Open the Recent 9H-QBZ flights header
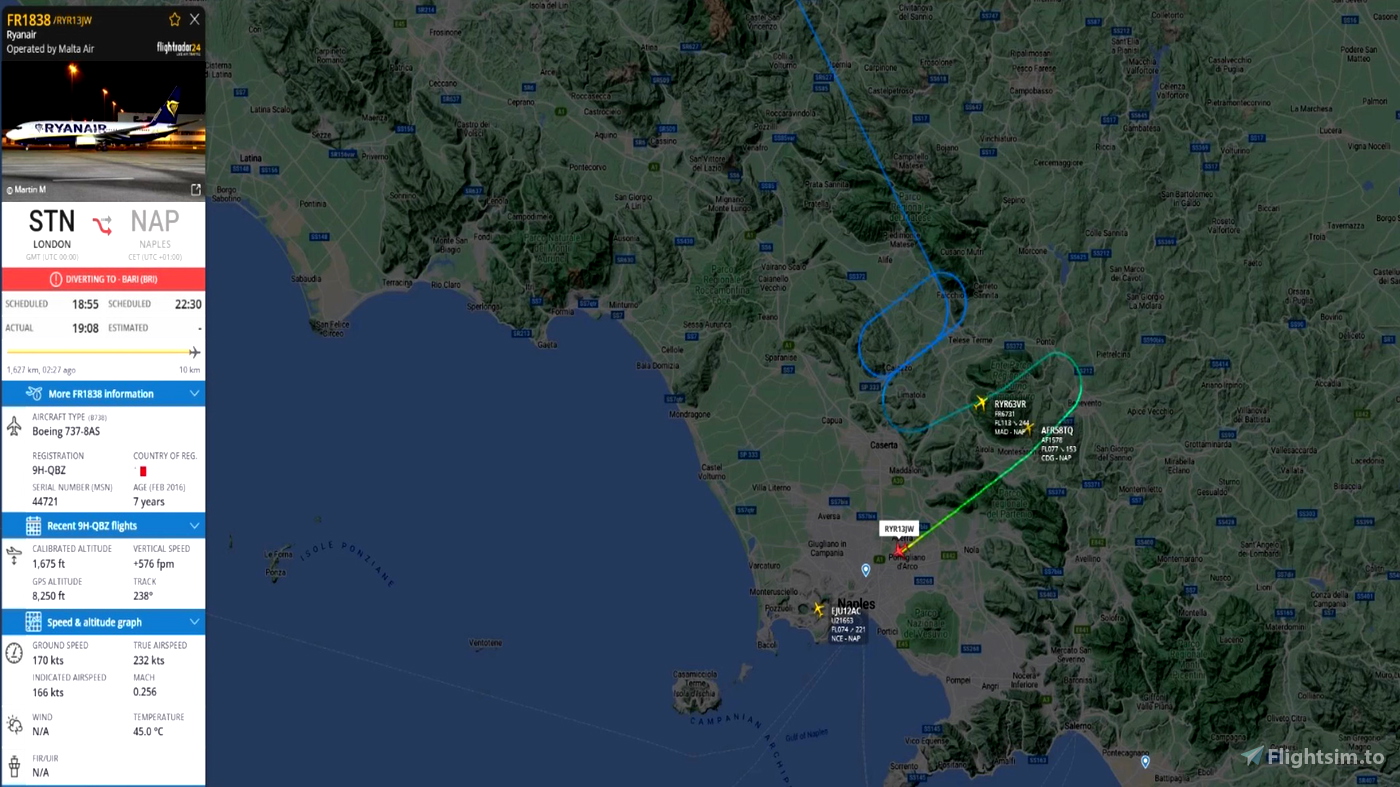The width and height of the screenshot is (1400, 787). (x=103, y=526)
